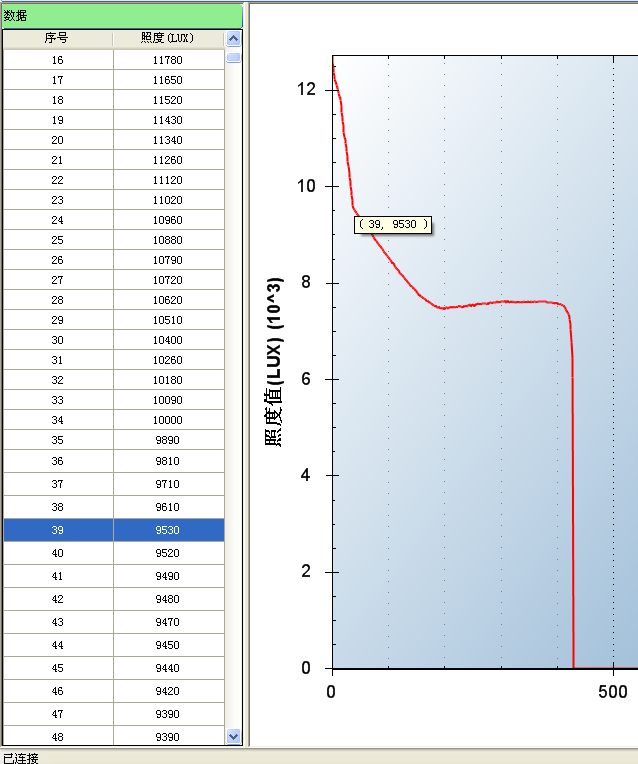Click the 照度值(LUX) y-axis title

[x=273, y=361]
